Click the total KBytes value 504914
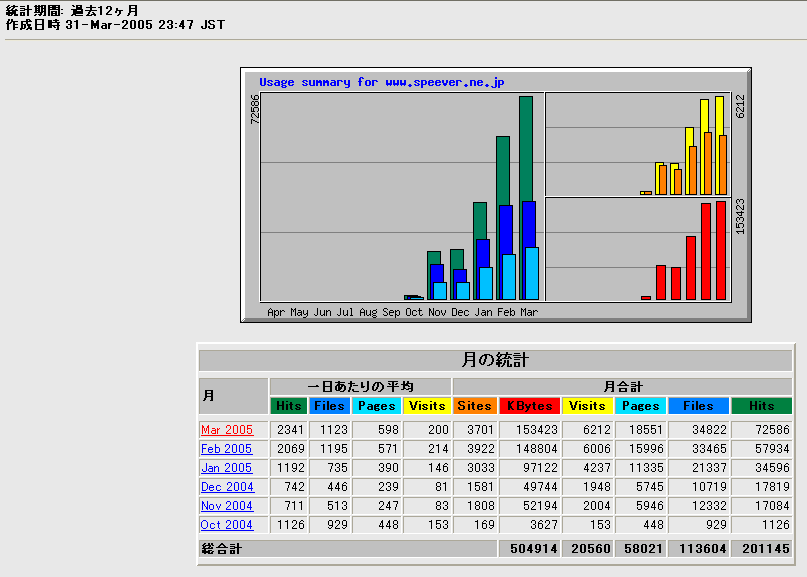807x577 pixels. click(x=528, y=549)
